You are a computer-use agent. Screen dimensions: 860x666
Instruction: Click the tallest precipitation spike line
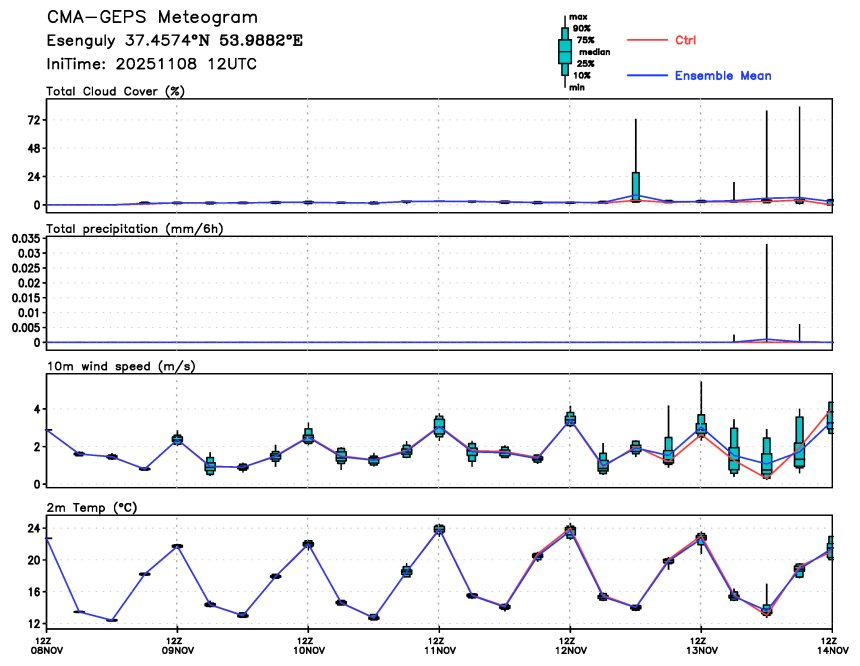coord(766,290)
